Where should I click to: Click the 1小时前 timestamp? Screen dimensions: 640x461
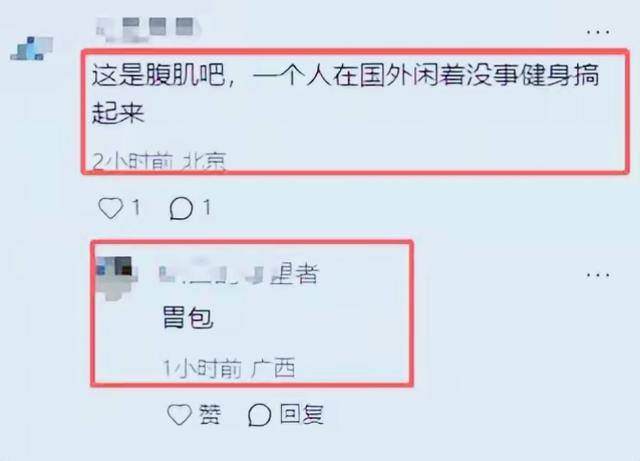point(202,368)
